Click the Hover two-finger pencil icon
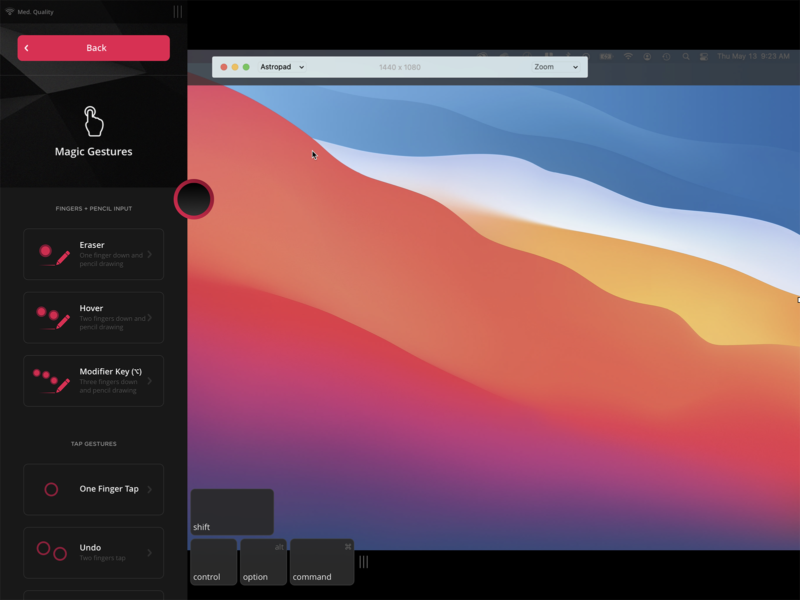Viewport: 800px width, 600px height. tap(53, 318)
